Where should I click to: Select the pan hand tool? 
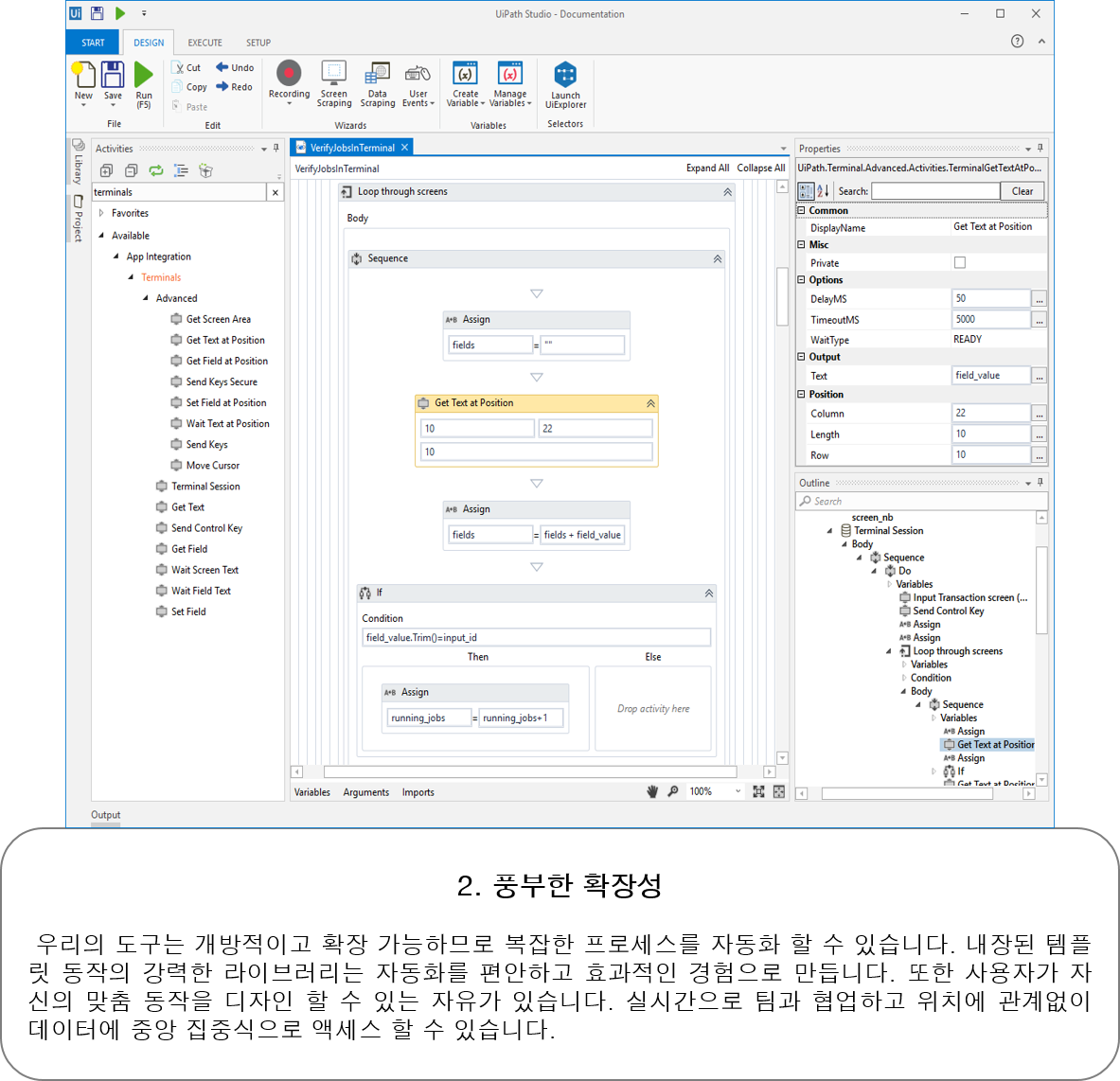652,791
